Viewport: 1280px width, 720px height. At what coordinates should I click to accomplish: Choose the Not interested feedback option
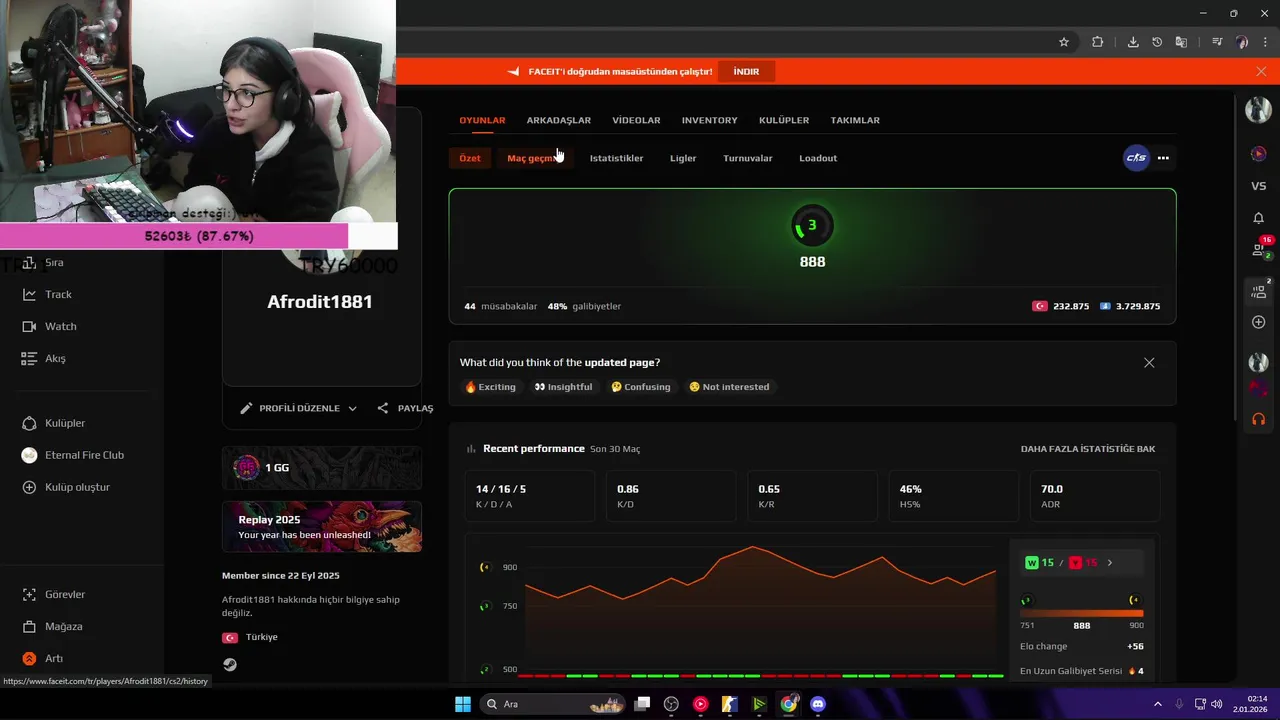[x=729, y=387]
